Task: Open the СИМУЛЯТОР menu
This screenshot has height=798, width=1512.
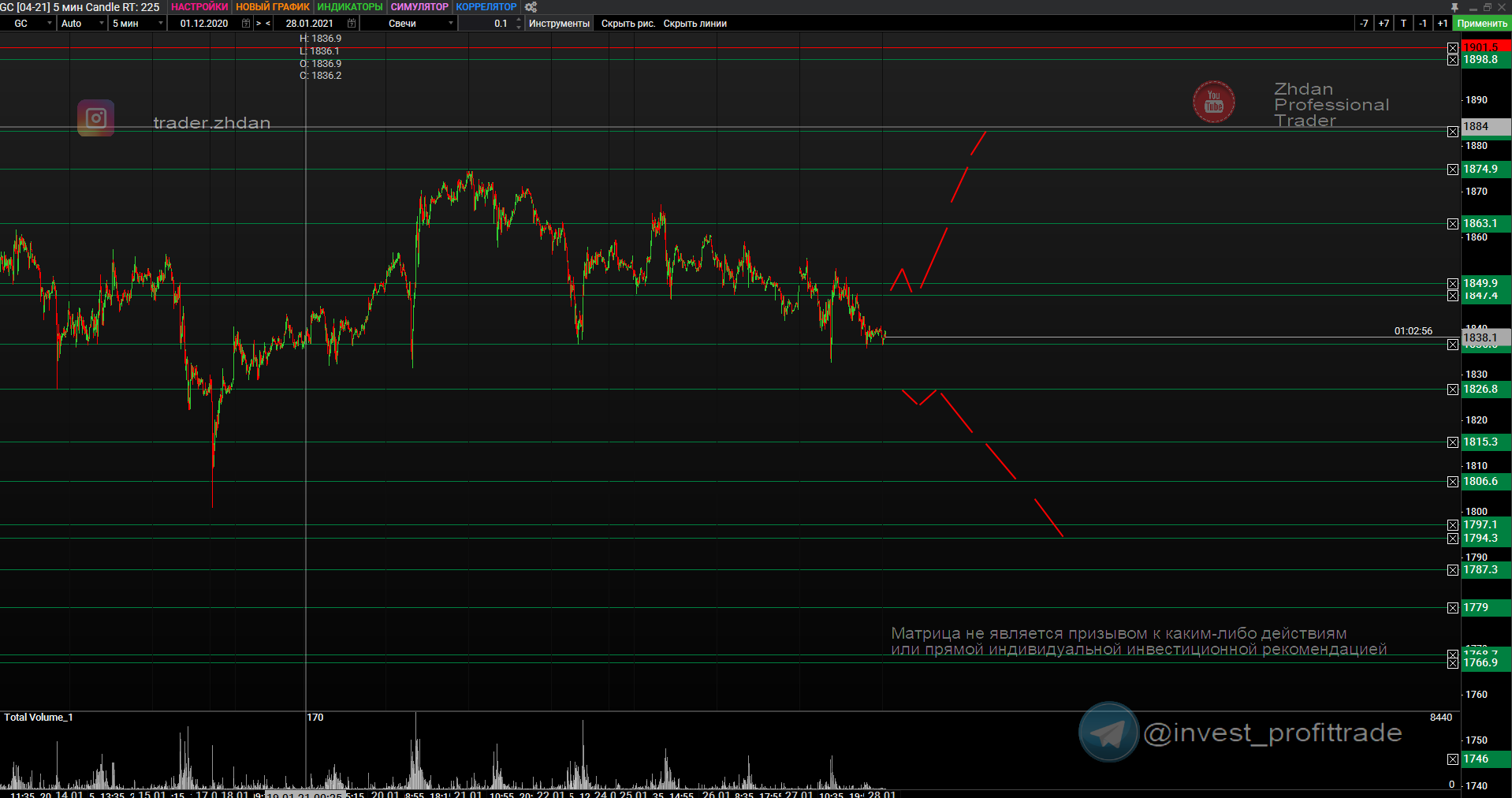Action: pyautogui.click(x=419, y=7)
